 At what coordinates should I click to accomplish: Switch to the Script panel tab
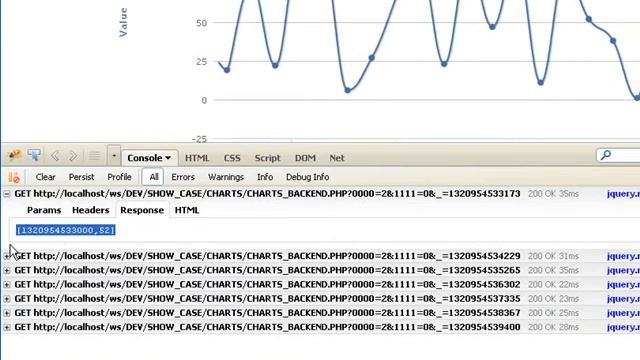267,158
